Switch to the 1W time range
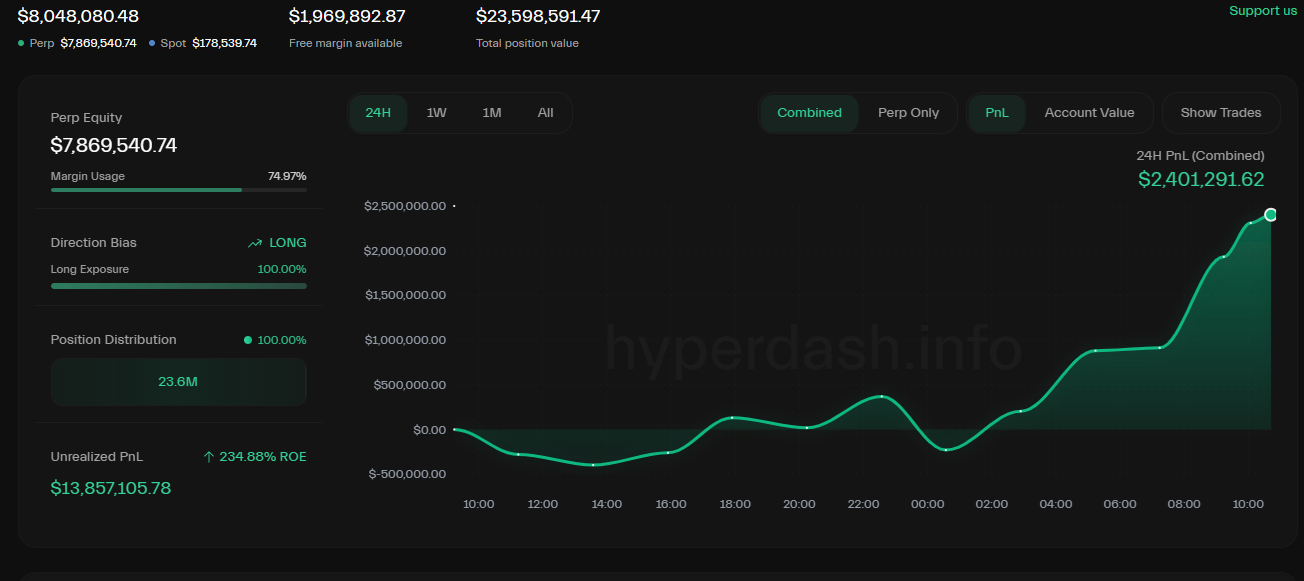Screen dimensions: 1304x581 pyautogui.click(x=436, y=113)
